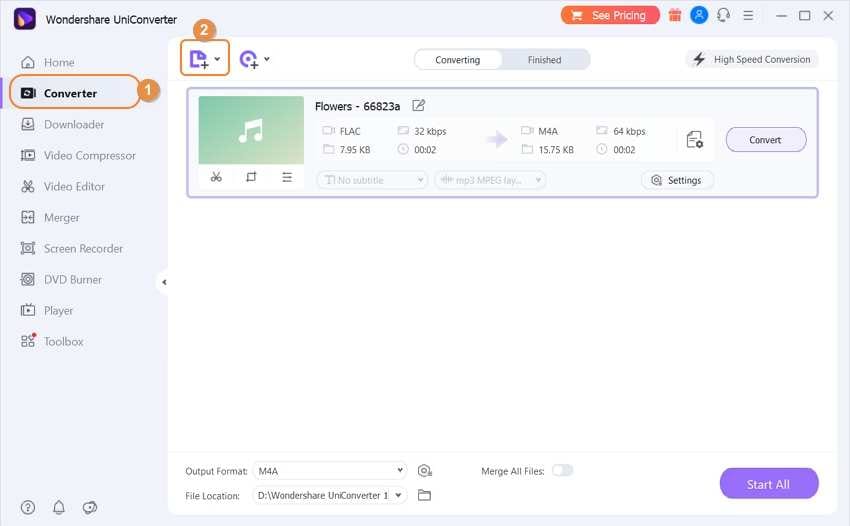Click the 64 kbps output bitrate

pyautogui.click(x=629, y=131)
